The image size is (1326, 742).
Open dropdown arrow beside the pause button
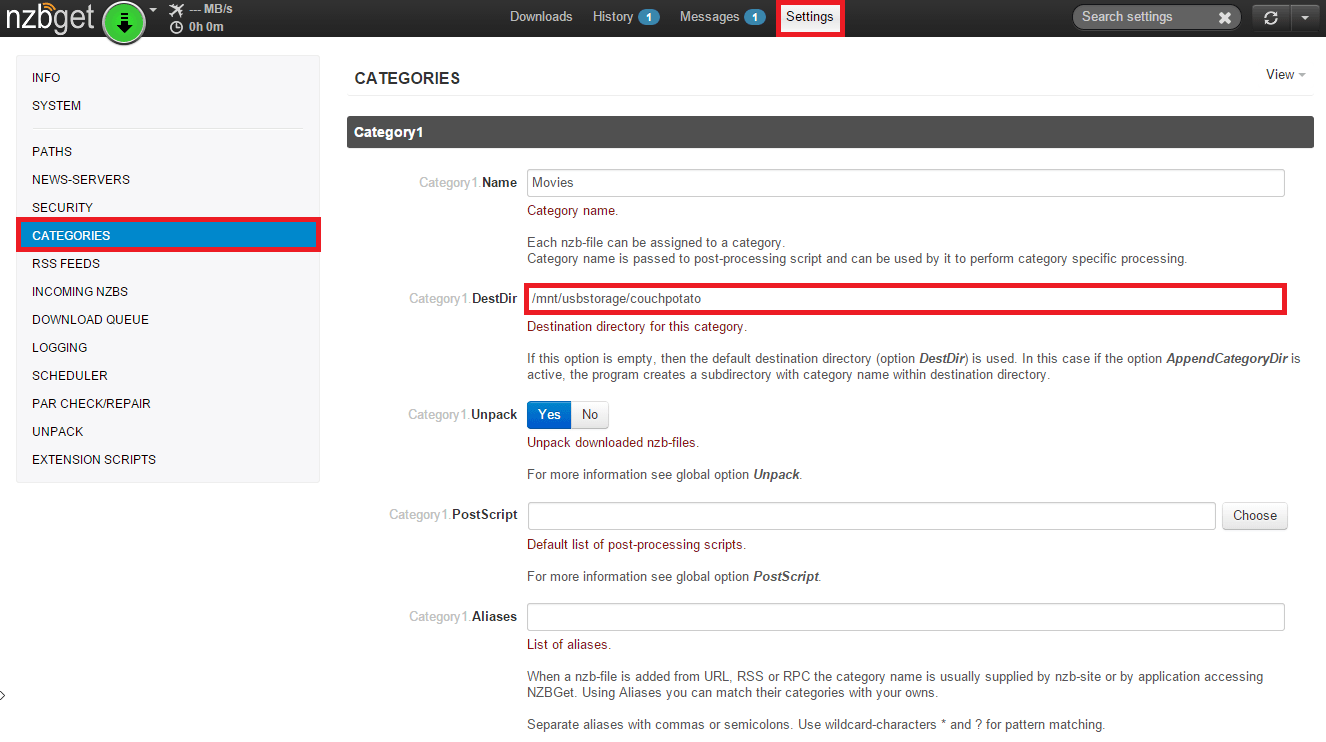click(153, 10)
